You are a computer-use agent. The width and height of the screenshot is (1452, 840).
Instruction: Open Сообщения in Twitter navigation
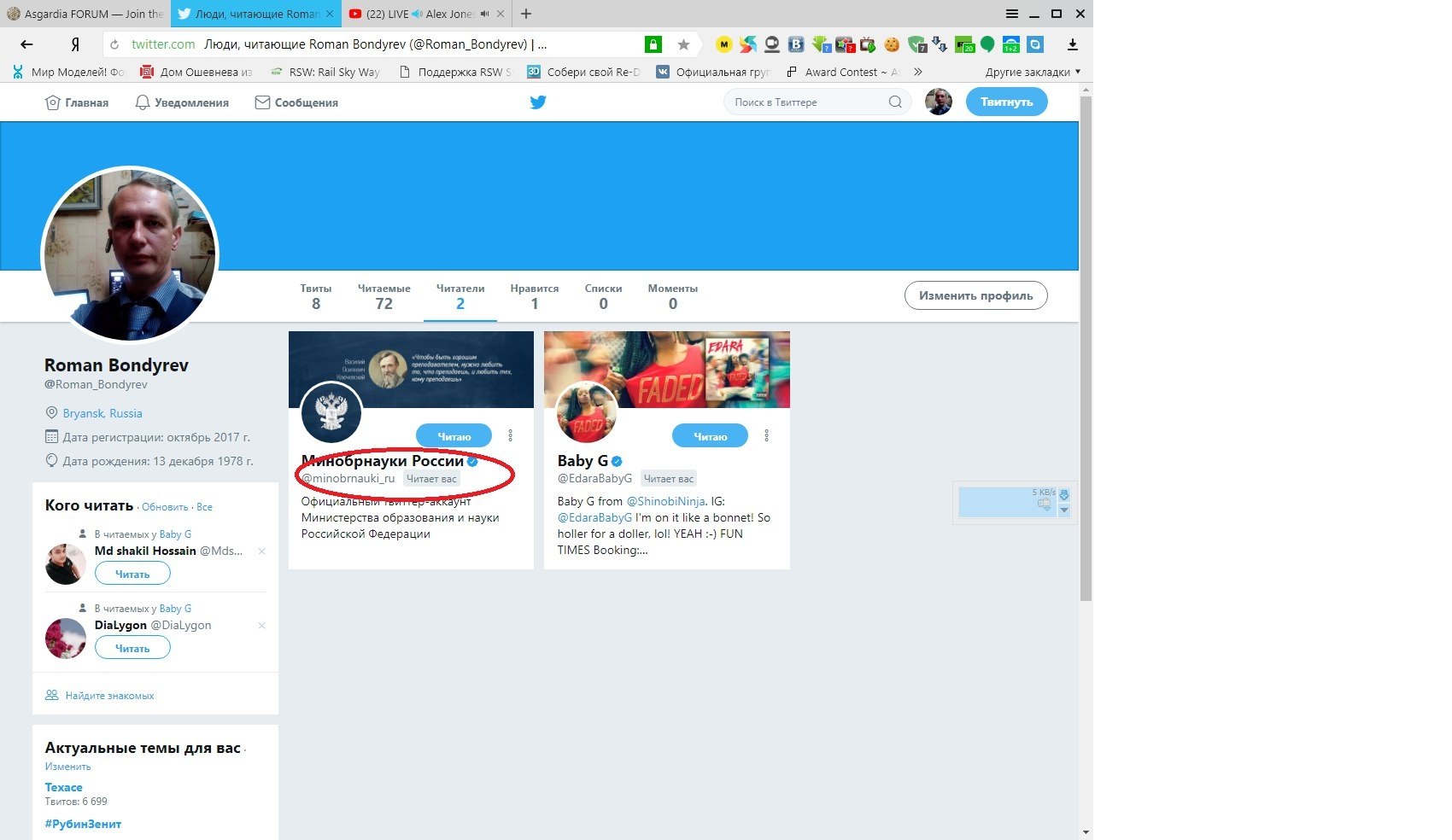(x=296, y=102)
